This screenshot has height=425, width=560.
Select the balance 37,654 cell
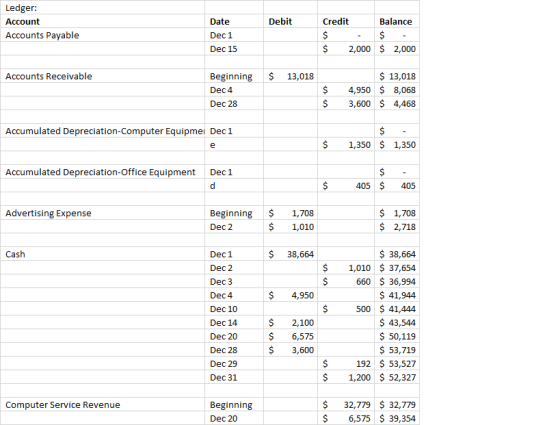pyautogui.click(x=397, y=268)
